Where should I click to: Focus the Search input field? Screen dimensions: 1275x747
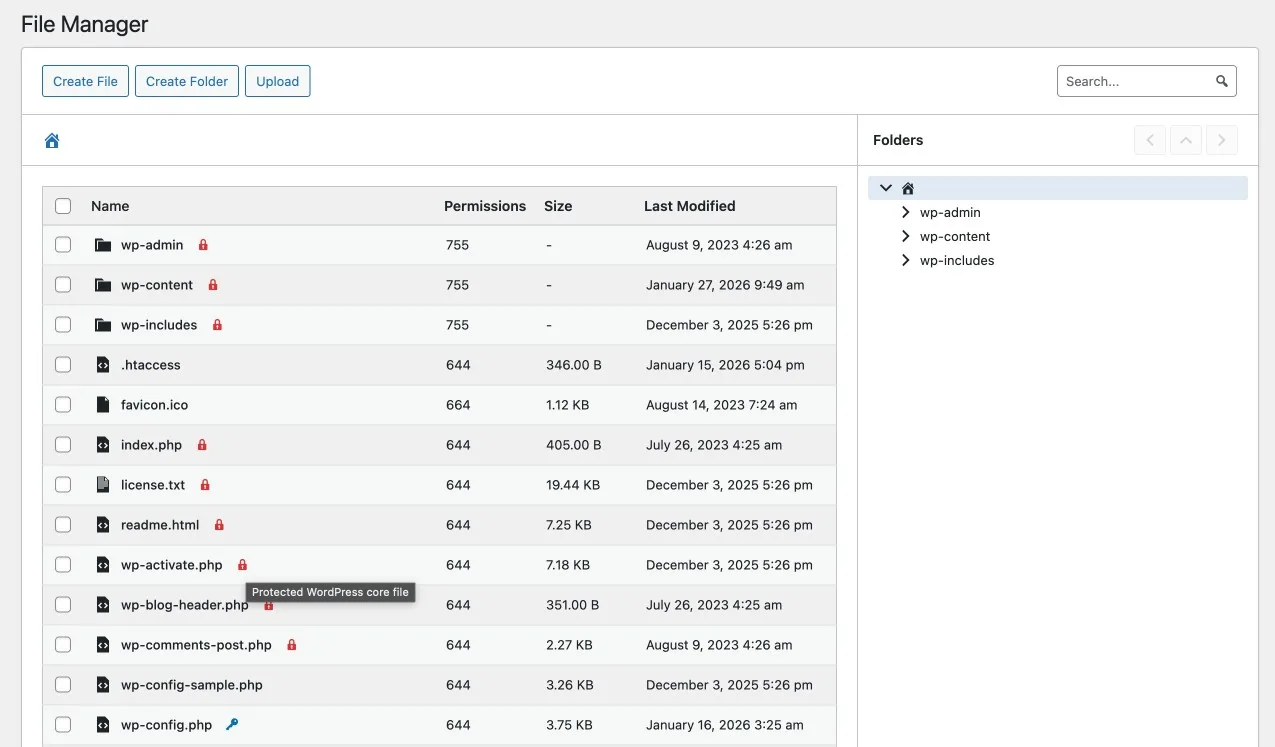tap(1135, 81)
